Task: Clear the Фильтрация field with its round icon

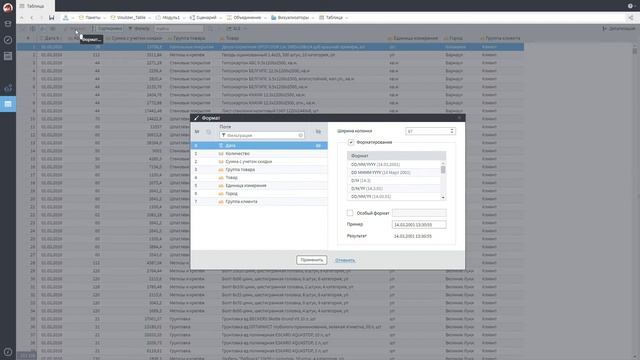Action: (300, 135)
